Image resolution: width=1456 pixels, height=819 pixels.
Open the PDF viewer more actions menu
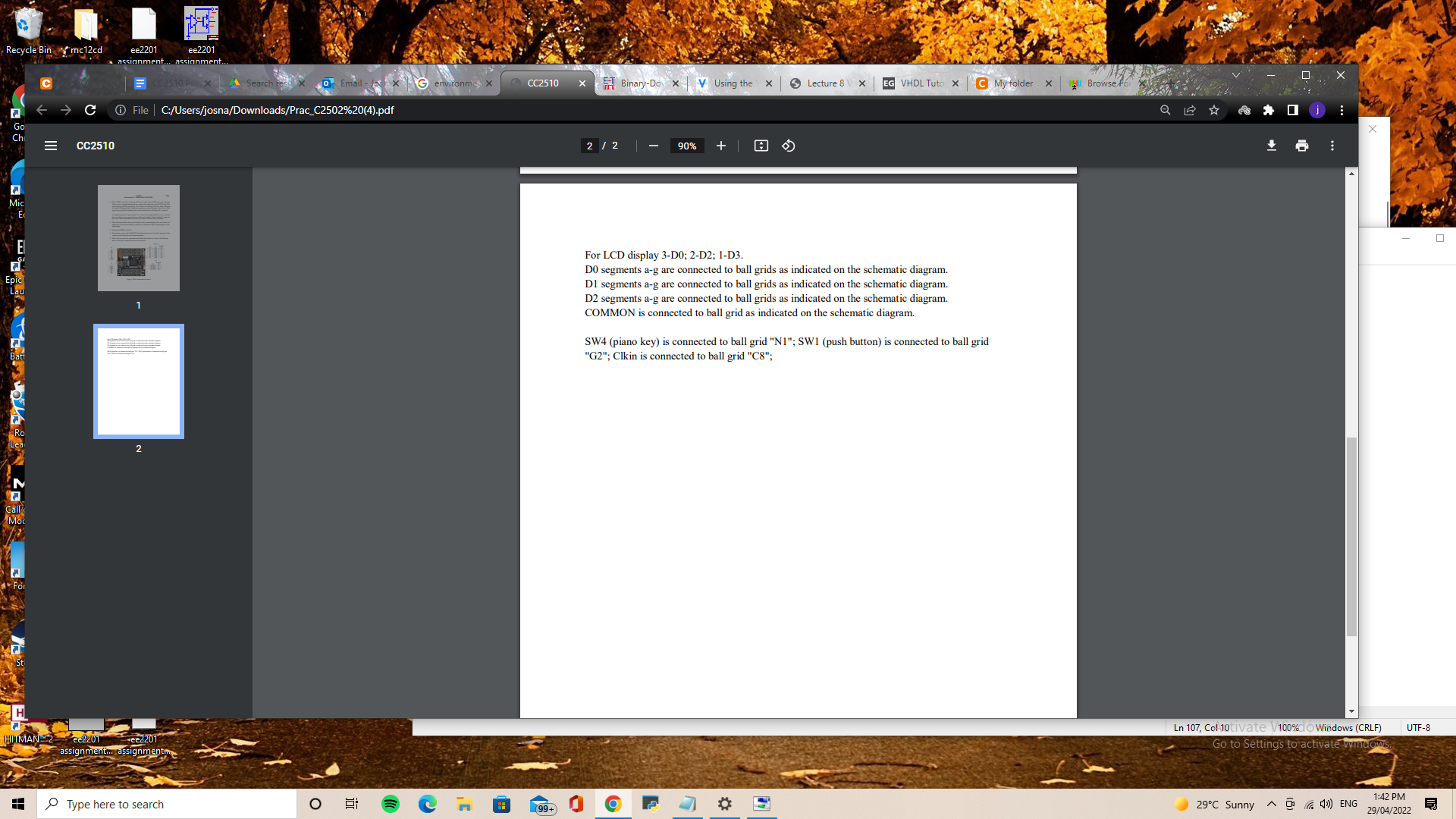tap(1332, 146)
